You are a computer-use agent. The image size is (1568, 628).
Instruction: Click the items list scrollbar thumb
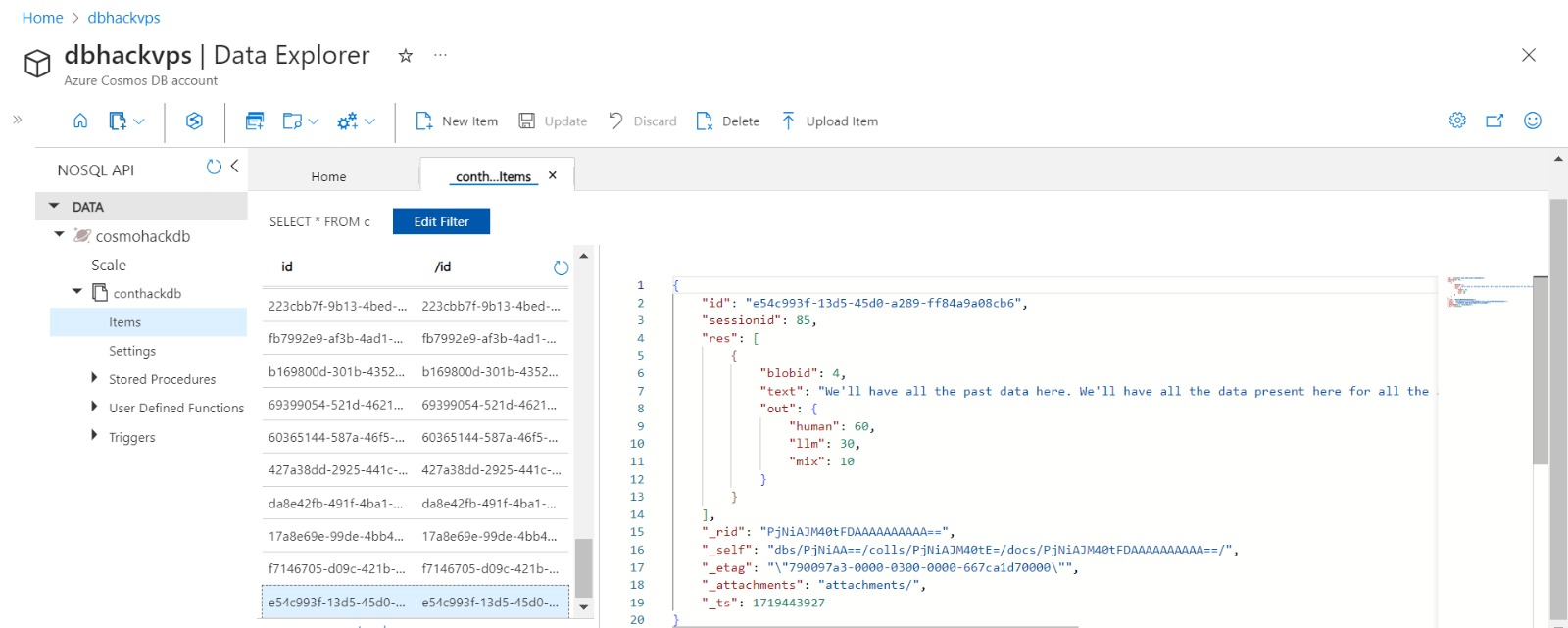[583, 567]
